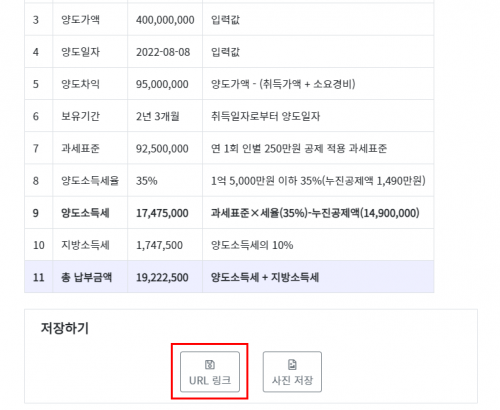Select the 총 납부금액 row label
This screenshot has width=500, height=410.
[x=86, y=277]
